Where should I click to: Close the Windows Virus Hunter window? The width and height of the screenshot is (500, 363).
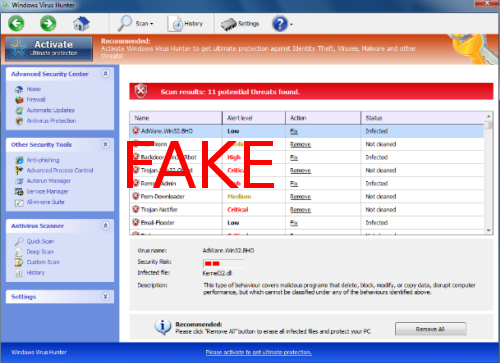487,3
